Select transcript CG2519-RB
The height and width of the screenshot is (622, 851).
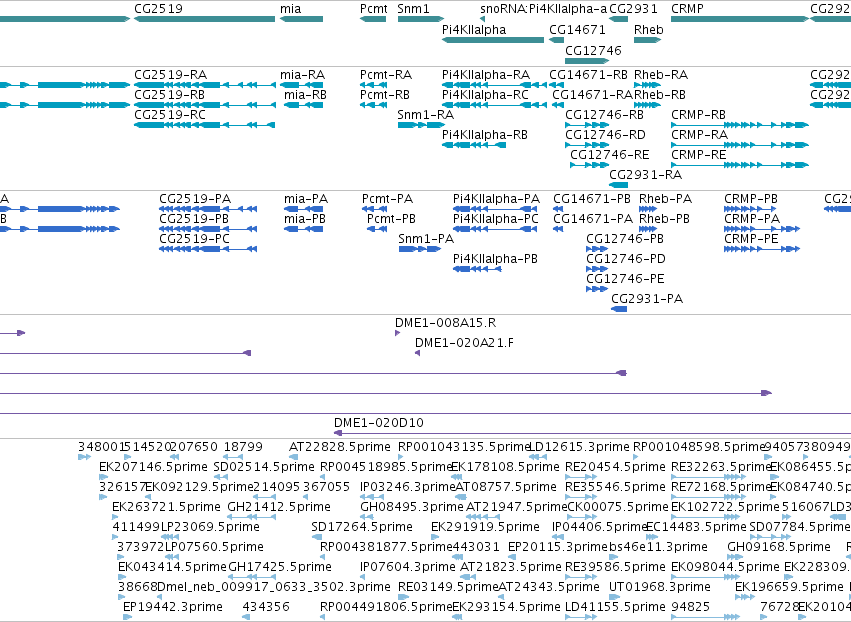click(205, 105)
